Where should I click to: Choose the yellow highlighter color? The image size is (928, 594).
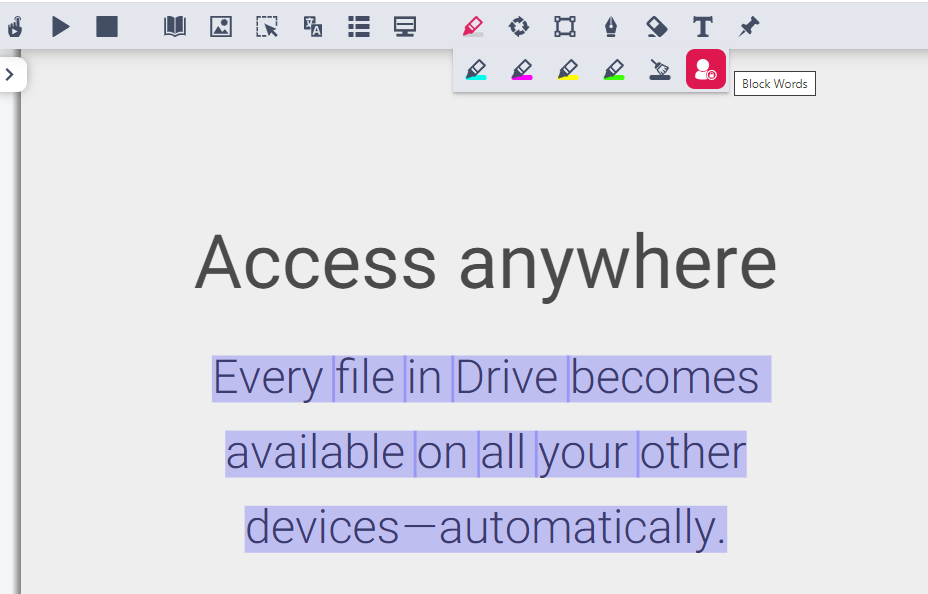click(x=568, y=70)
